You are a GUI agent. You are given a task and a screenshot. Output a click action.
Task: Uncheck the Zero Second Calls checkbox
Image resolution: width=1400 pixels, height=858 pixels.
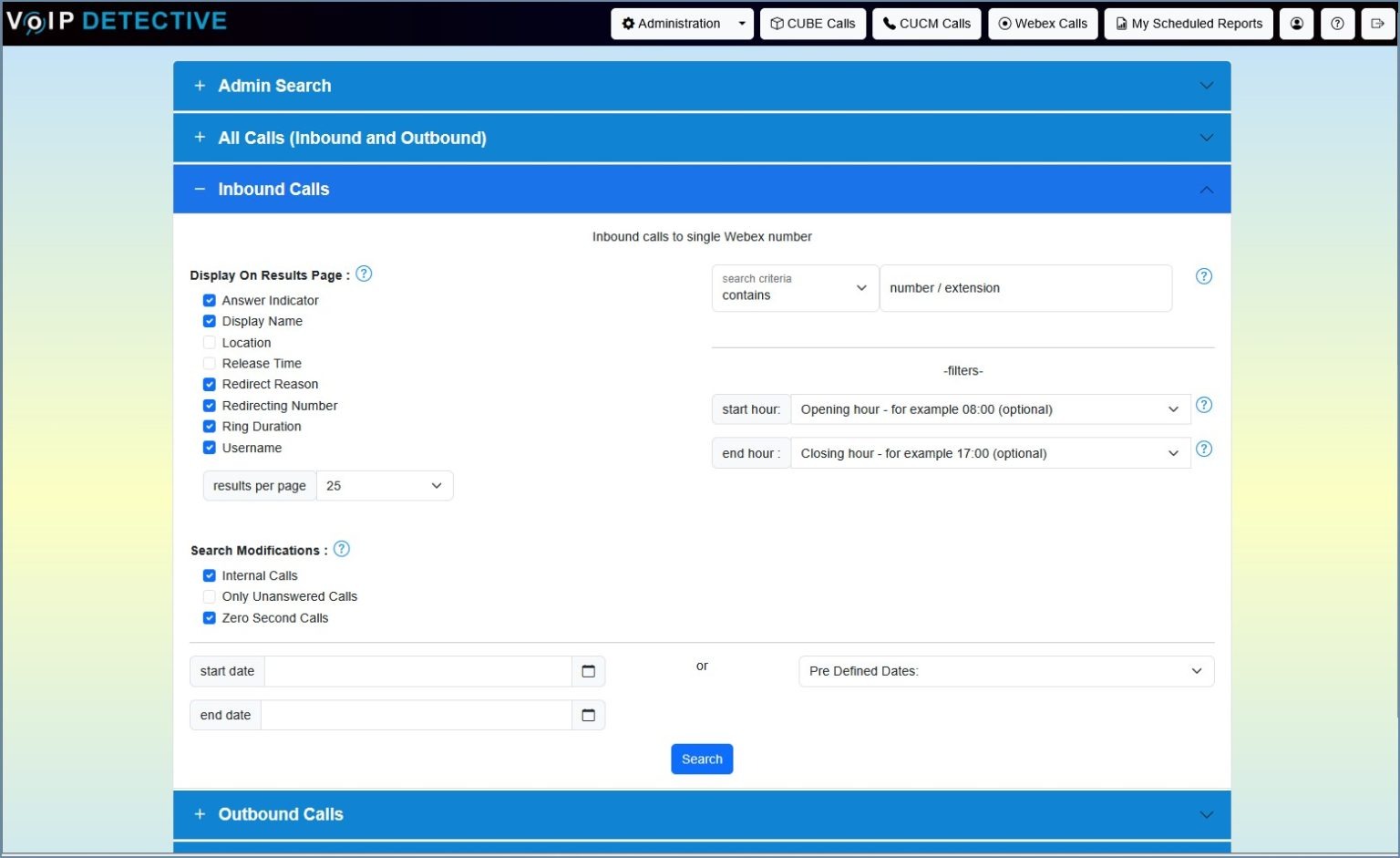210,618
